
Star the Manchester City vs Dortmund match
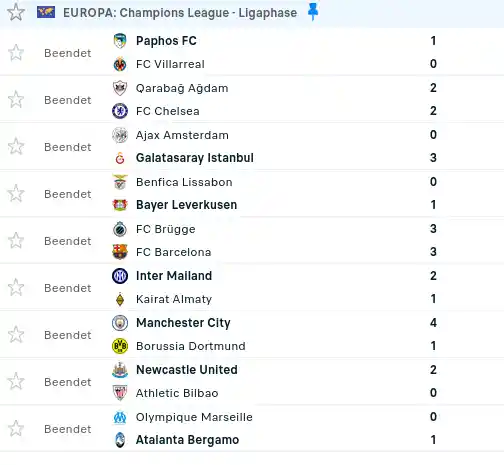tap(16, 335)
